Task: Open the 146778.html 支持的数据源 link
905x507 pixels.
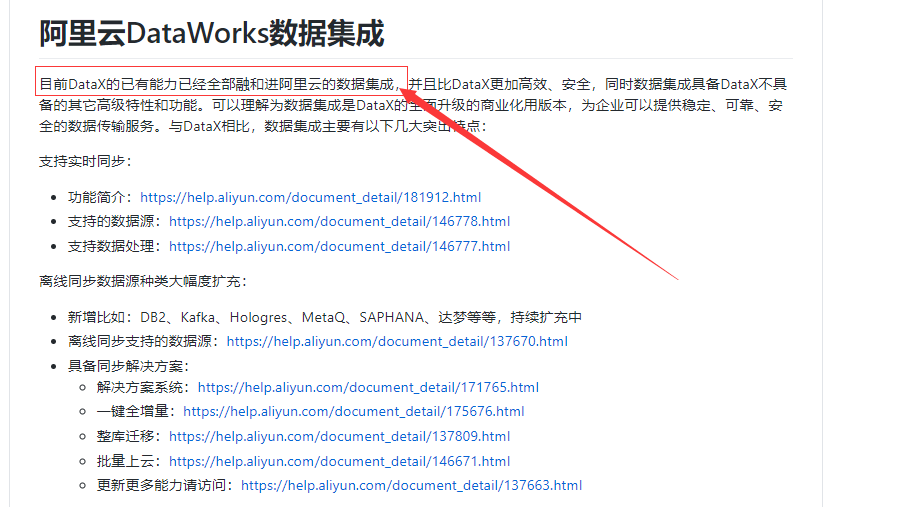Action: tap(339, 222)
